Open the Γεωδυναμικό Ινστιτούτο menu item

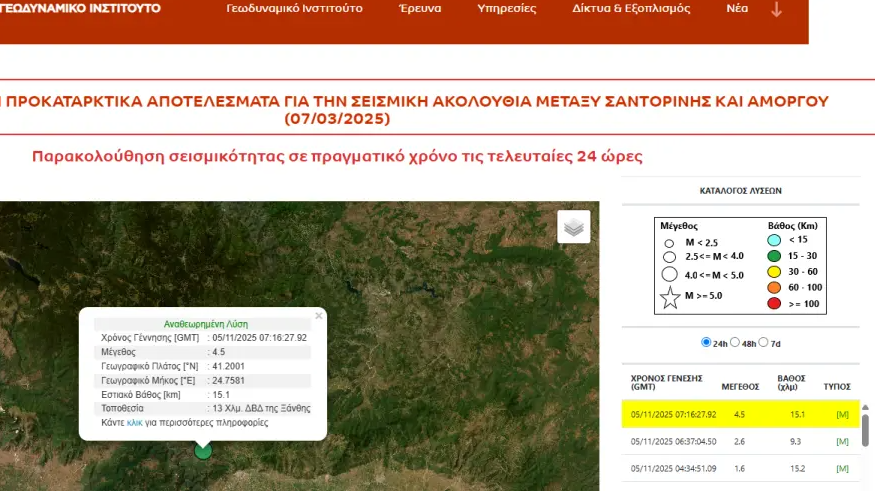(308, 9)
